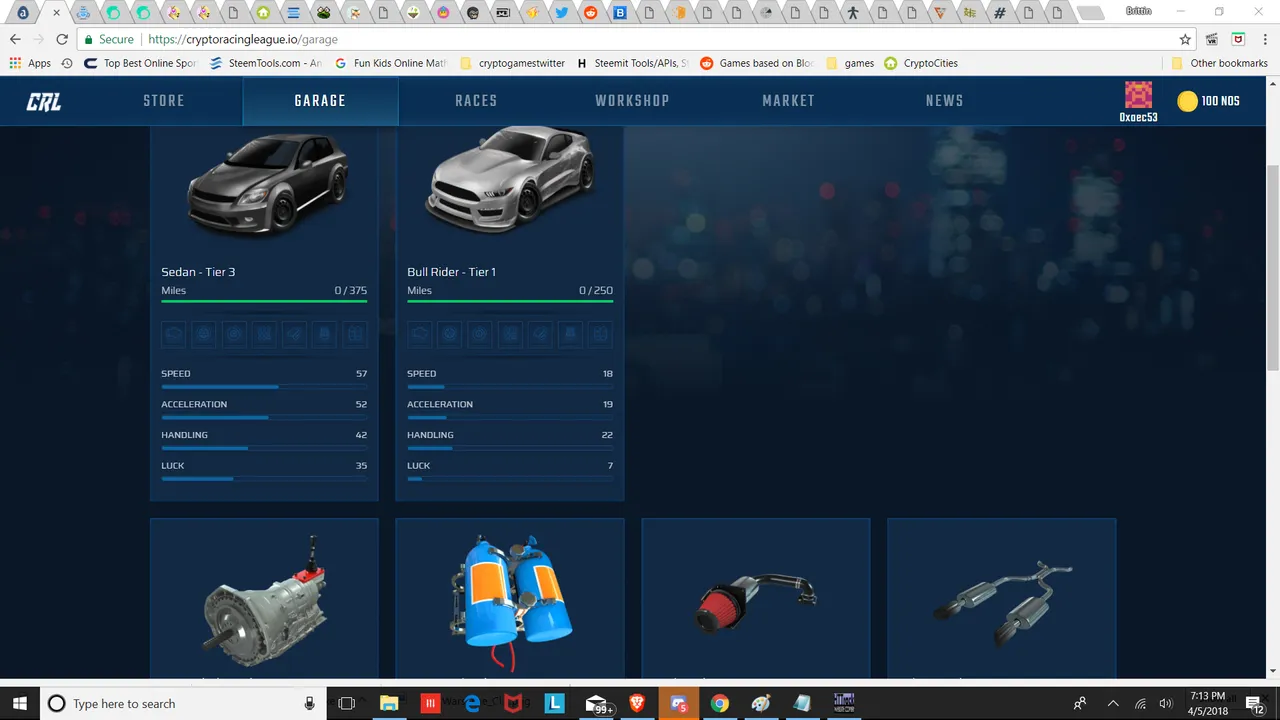
Task: Click the gold NOS coin icon
Action: click(1187, 101)
